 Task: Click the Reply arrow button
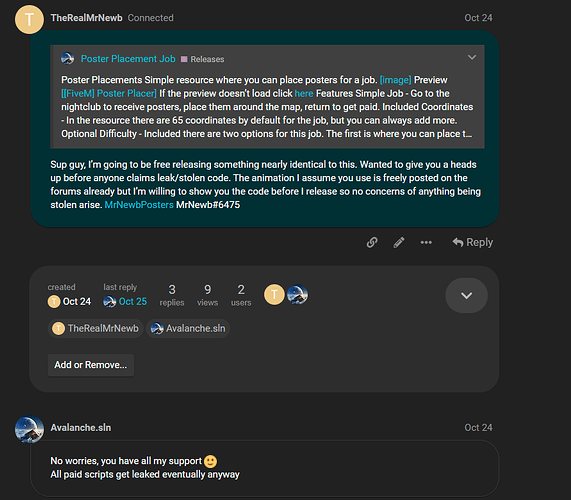coord(472,242)
